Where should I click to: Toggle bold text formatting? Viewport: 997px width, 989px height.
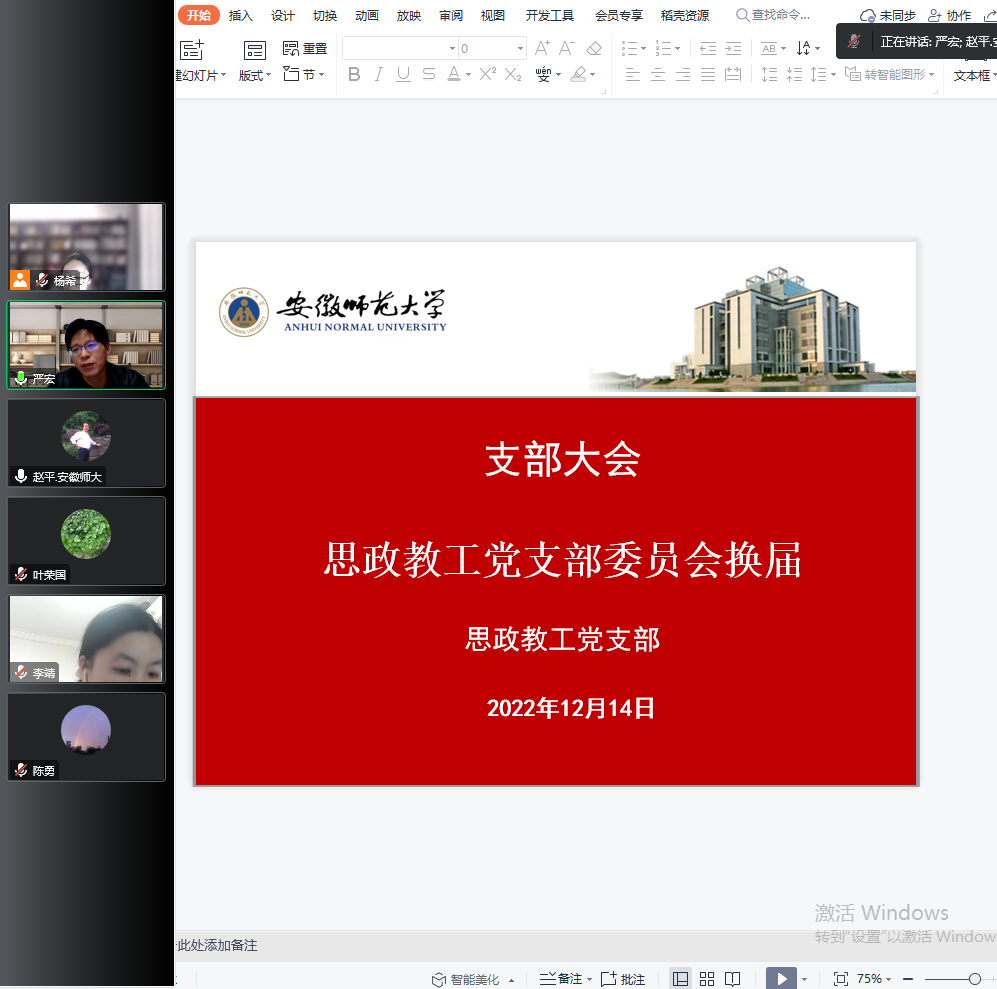354,75
